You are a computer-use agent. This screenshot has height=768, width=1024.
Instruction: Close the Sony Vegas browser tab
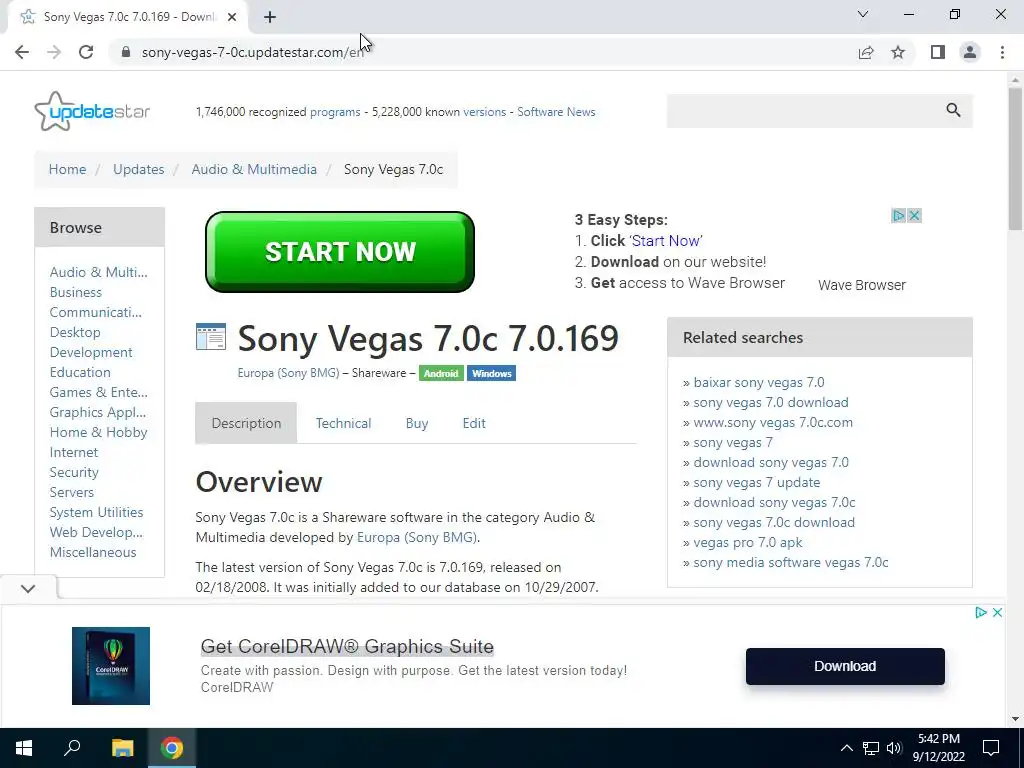232,17
